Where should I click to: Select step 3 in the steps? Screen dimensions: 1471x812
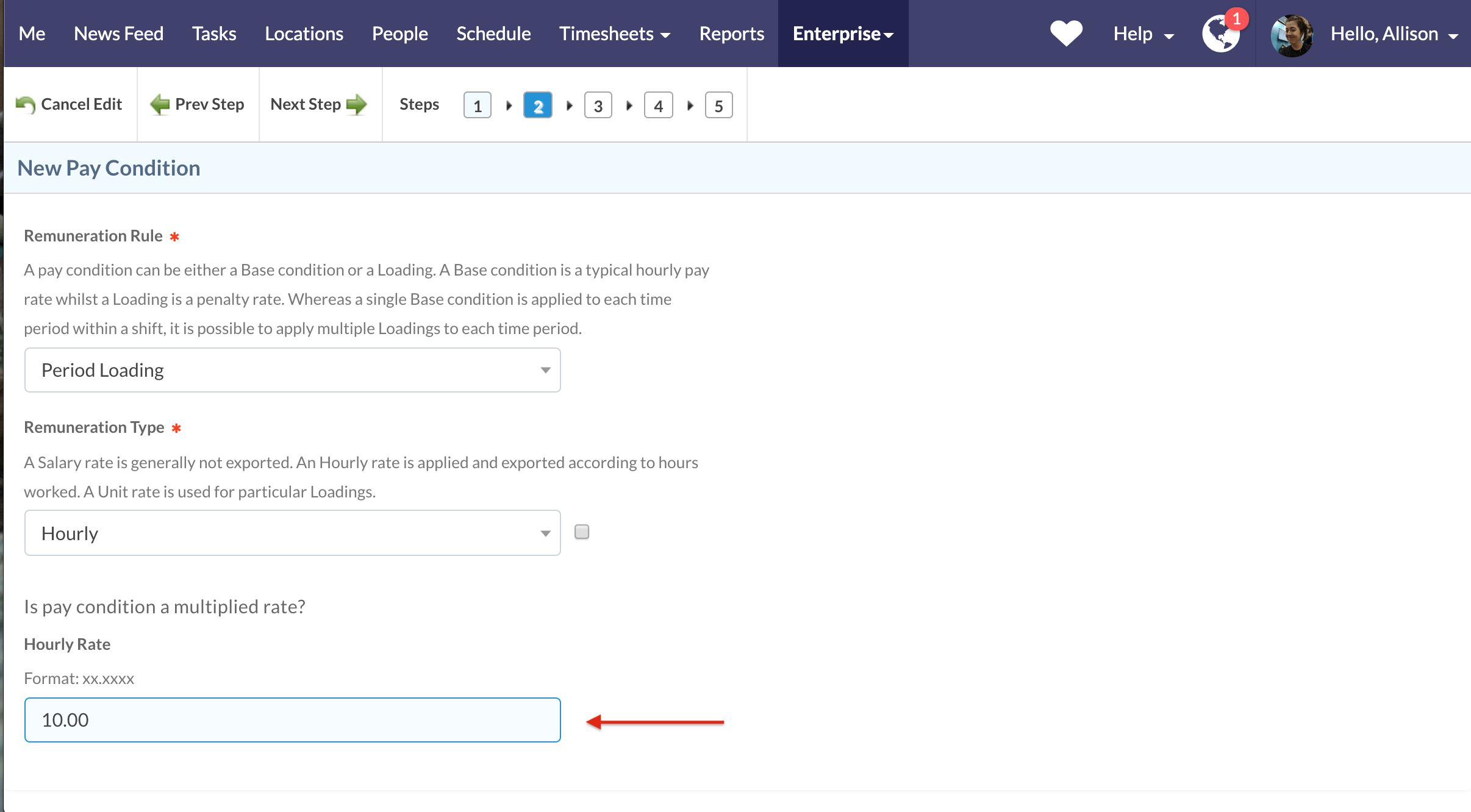[x=598, y=106]
